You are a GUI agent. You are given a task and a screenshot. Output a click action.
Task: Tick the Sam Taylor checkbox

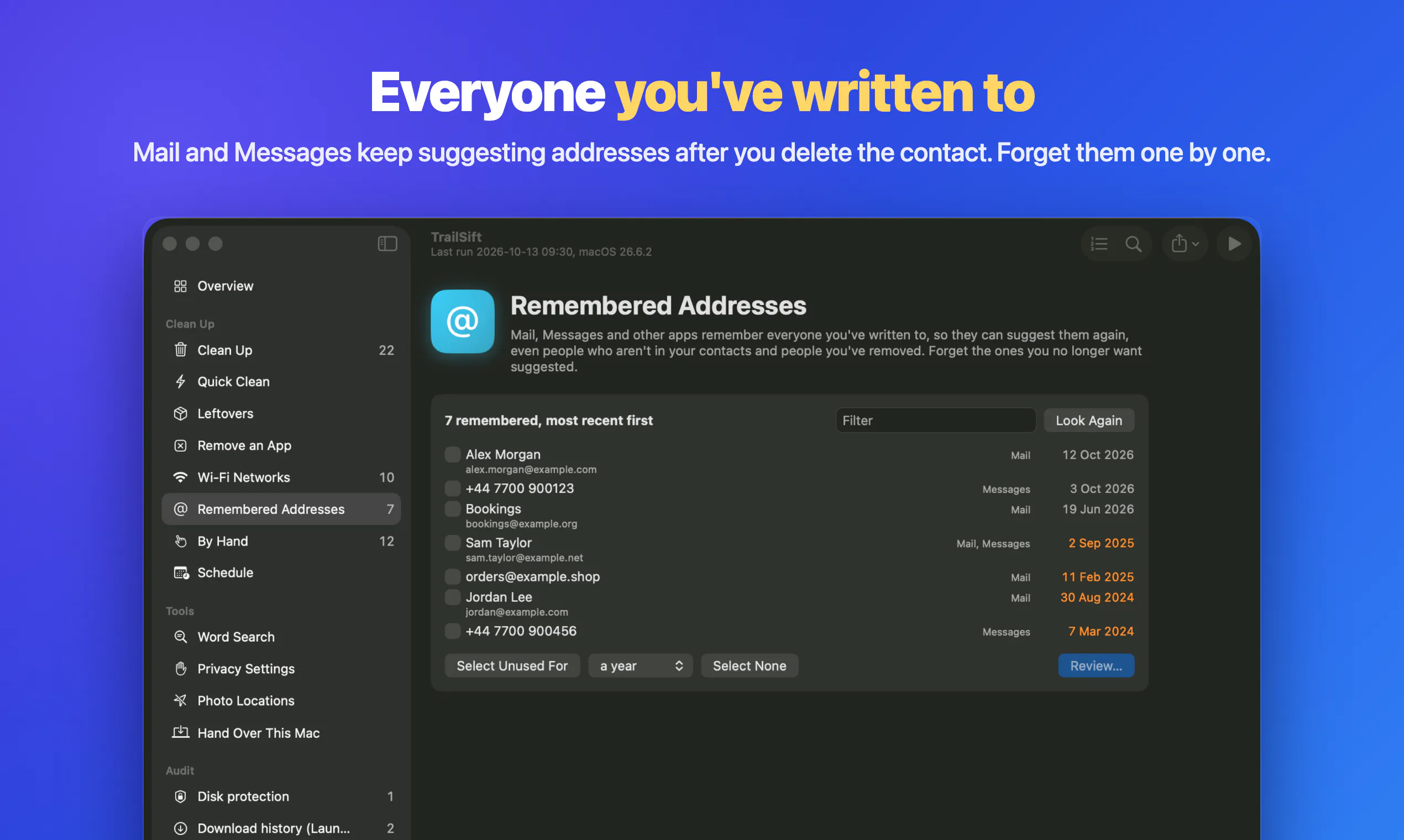[452, 543]
